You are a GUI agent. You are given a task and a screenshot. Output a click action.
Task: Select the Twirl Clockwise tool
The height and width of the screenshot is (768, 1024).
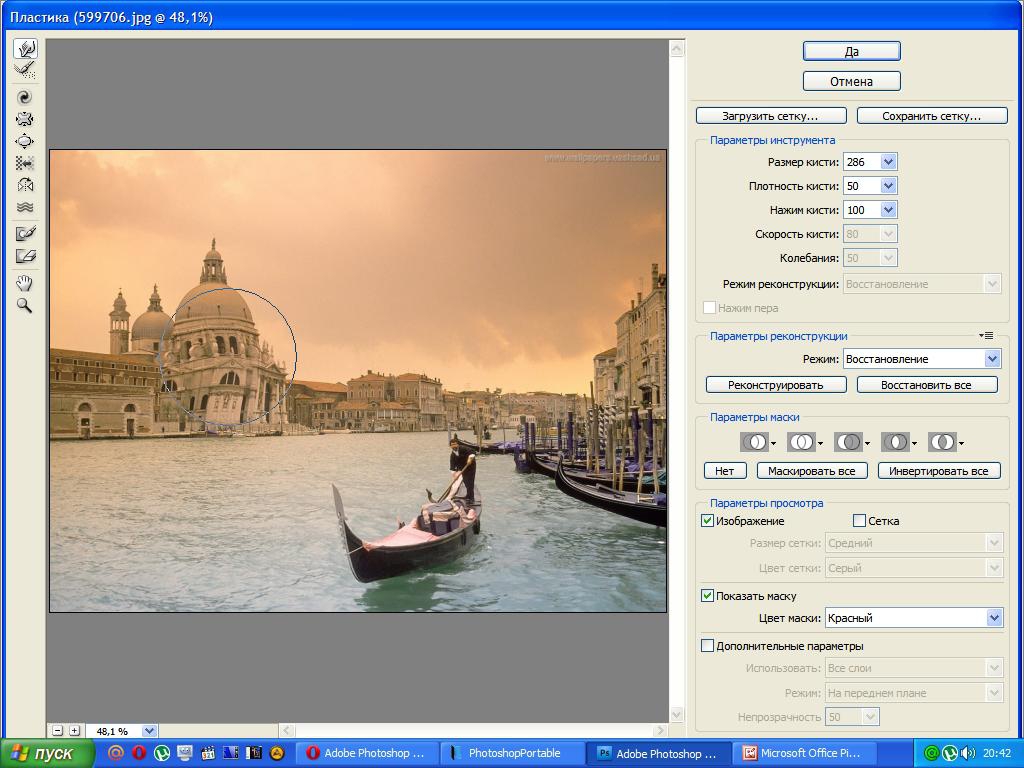click(25, 97)
